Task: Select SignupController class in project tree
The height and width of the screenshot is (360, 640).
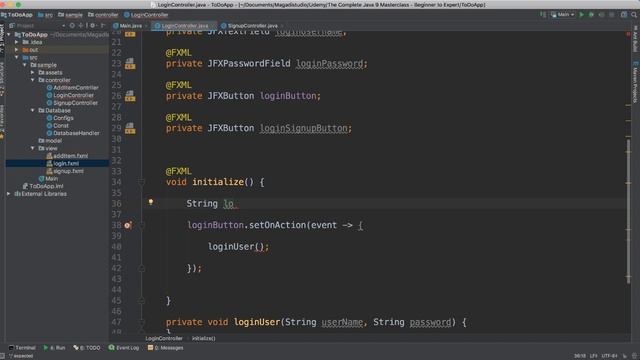Action: coord(72,103)
